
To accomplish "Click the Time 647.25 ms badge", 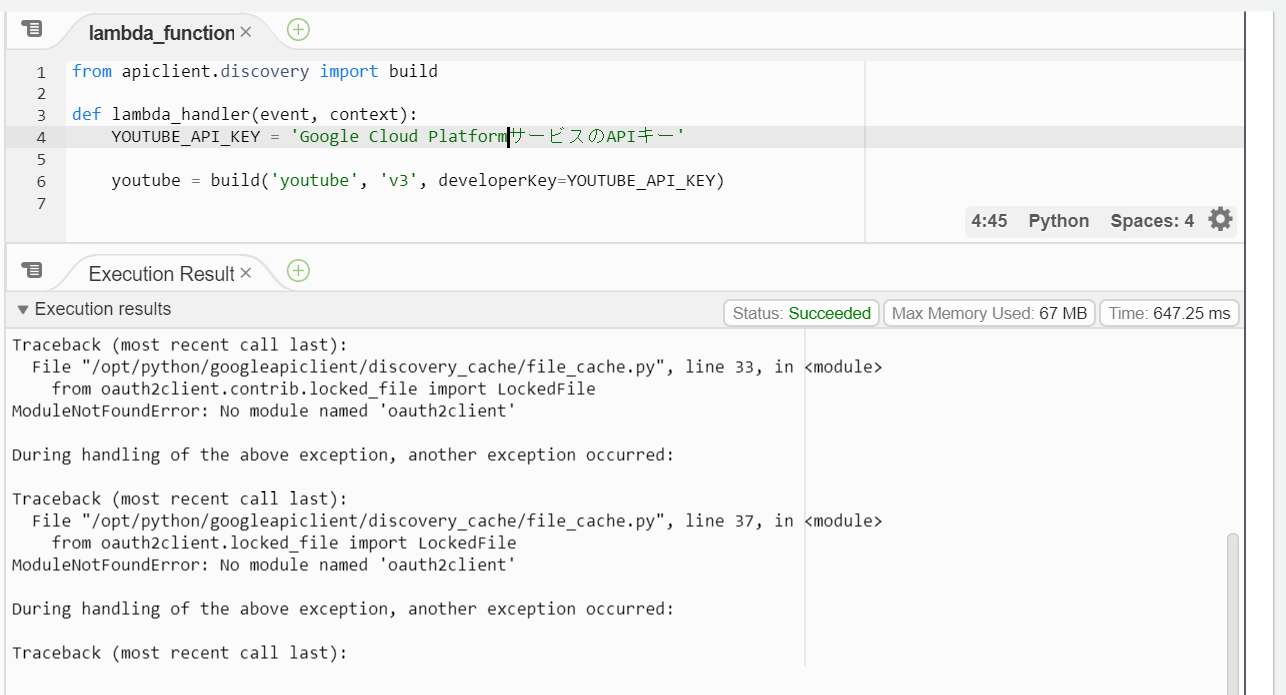I will point(1169,313).
